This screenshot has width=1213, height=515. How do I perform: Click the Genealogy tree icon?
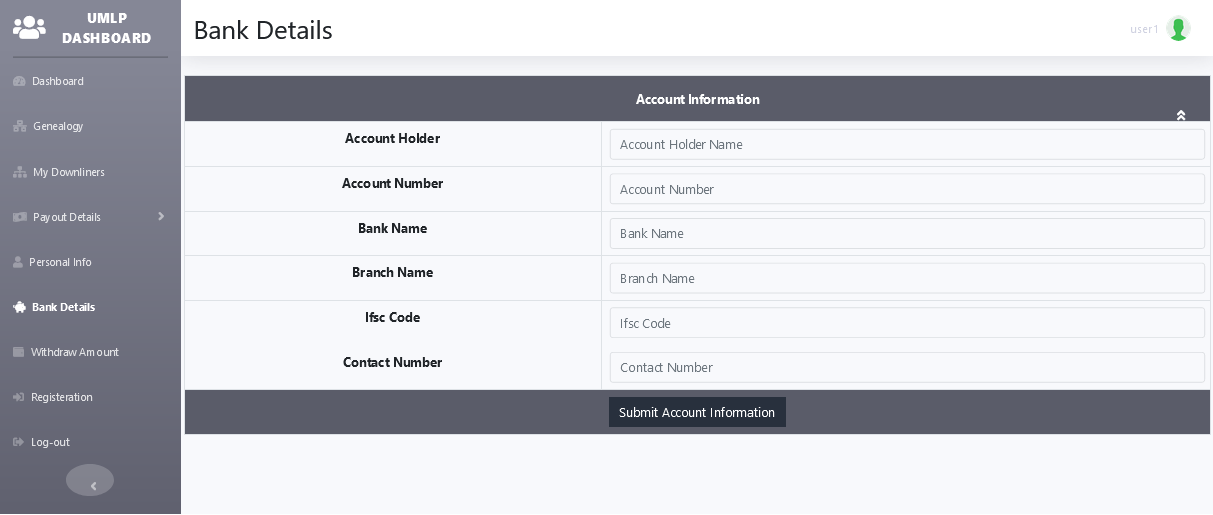click(19, 126)
